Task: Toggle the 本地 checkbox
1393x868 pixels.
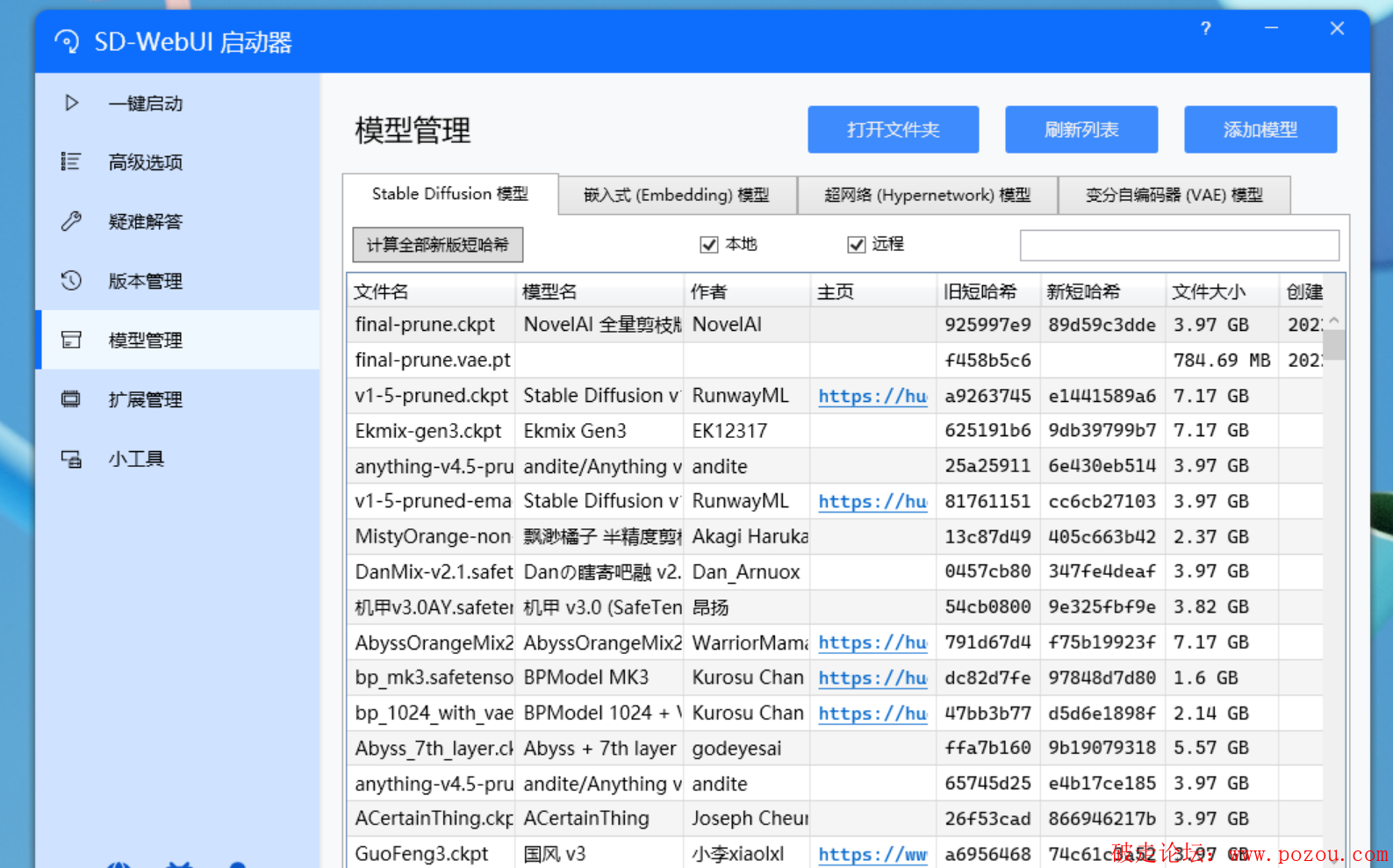Action: pyautogui.click(x=709, y=245)
